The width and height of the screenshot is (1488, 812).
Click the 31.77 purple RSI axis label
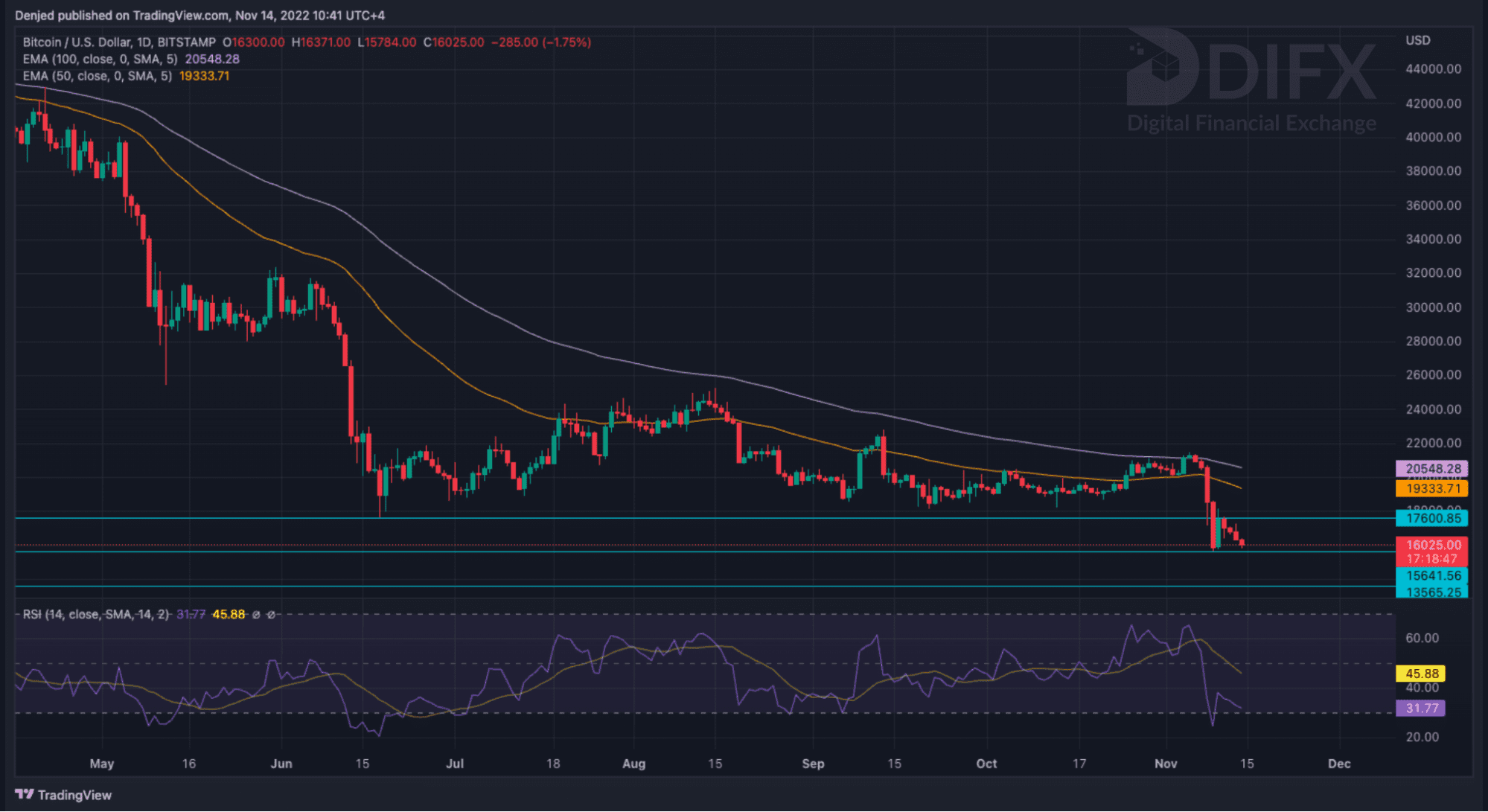1421,708
